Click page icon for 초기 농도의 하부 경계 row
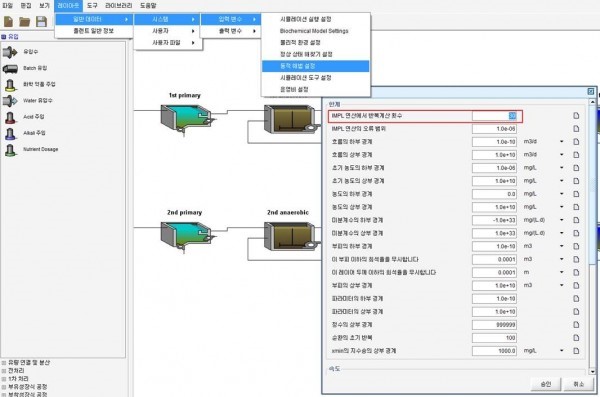Viewport: 600px width, 397px height. coord(576,168)
